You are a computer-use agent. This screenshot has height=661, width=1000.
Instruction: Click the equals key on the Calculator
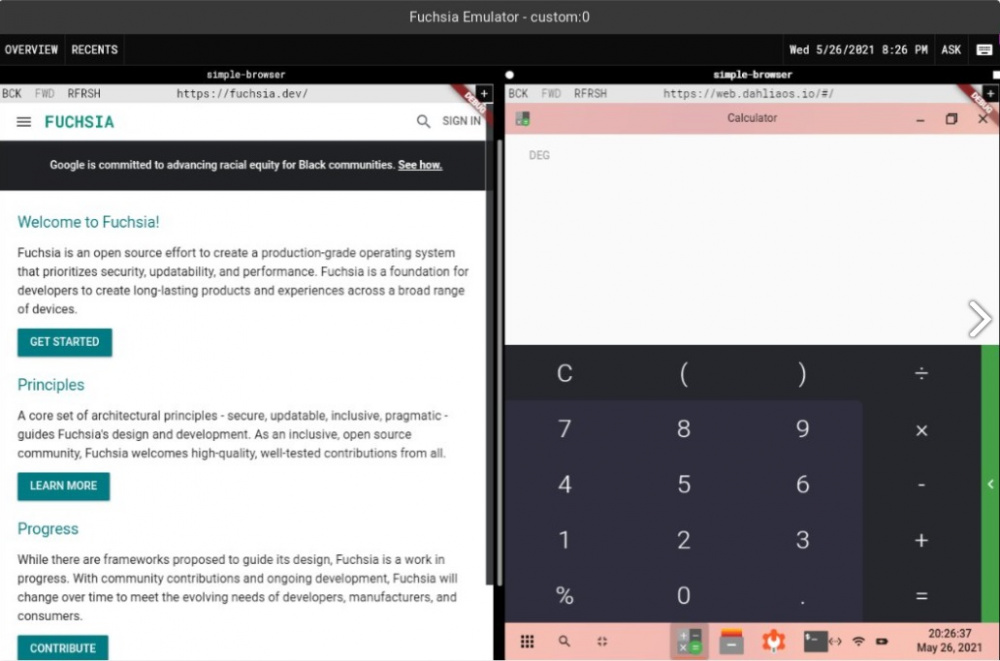click(921, 596)
